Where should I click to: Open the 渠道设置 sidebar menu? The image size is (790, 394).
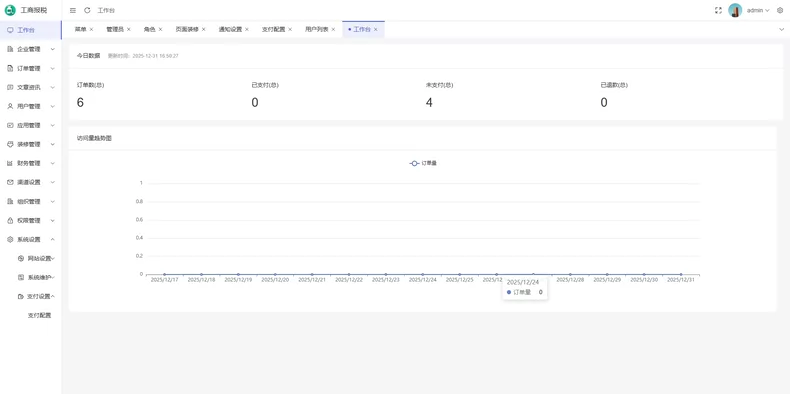click(x=31, y=182)
